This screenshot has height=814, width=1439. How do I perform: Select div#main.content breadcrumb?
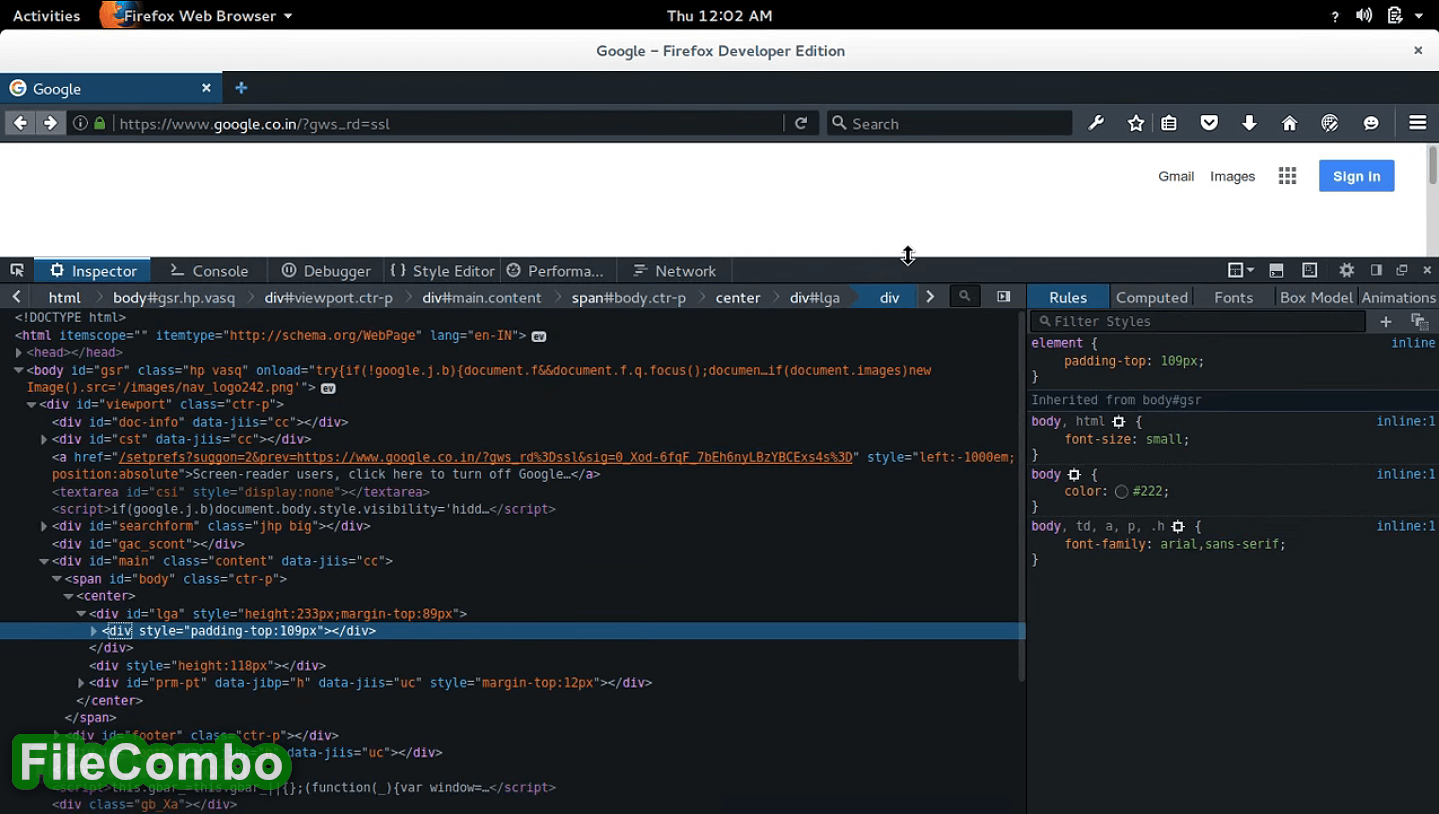coord(481,297)
